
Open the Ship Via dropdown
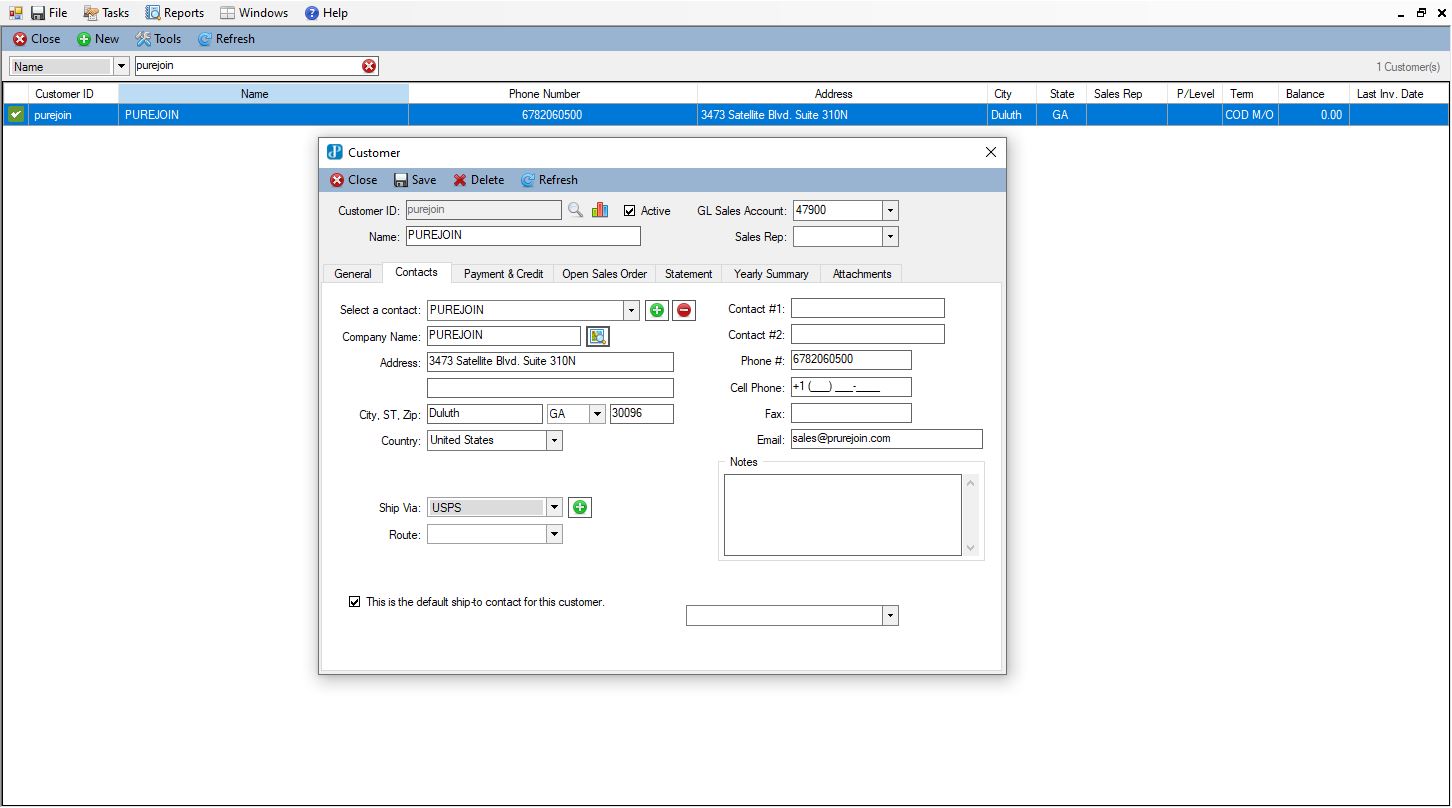[554, 508]
